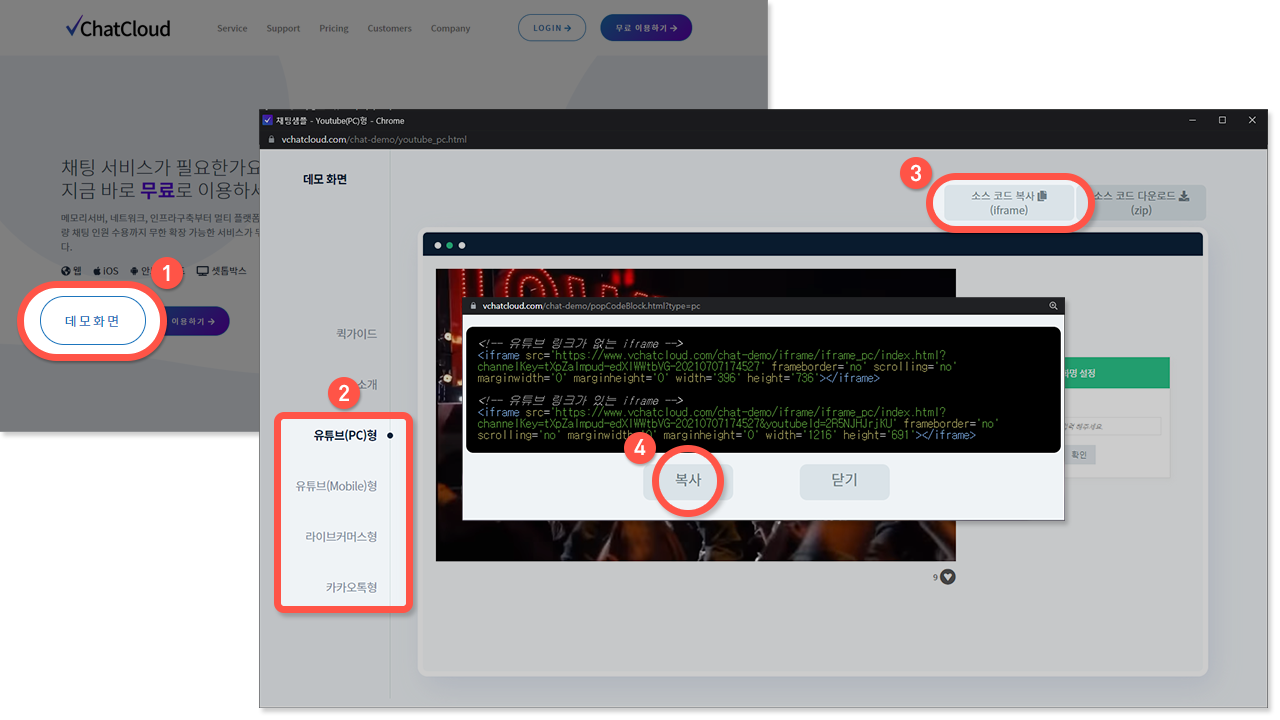
Task: Click the popup URL vchatcloud.com/chat-demo/popCodeBlock.html
Action: click(591, 306)
